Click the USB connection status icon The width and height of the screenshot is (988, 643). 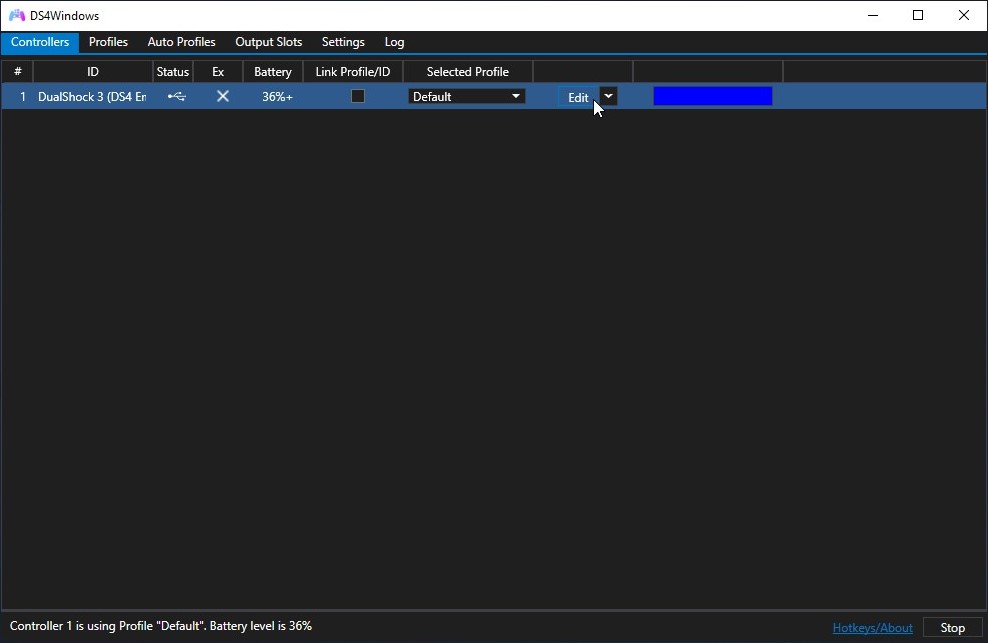coord(176,96)
